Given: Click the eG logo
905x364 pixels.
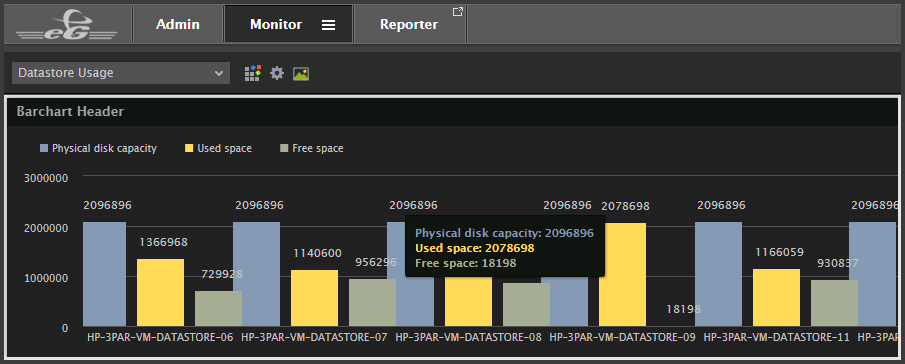Looking at the screenshot, I should 66,26.
